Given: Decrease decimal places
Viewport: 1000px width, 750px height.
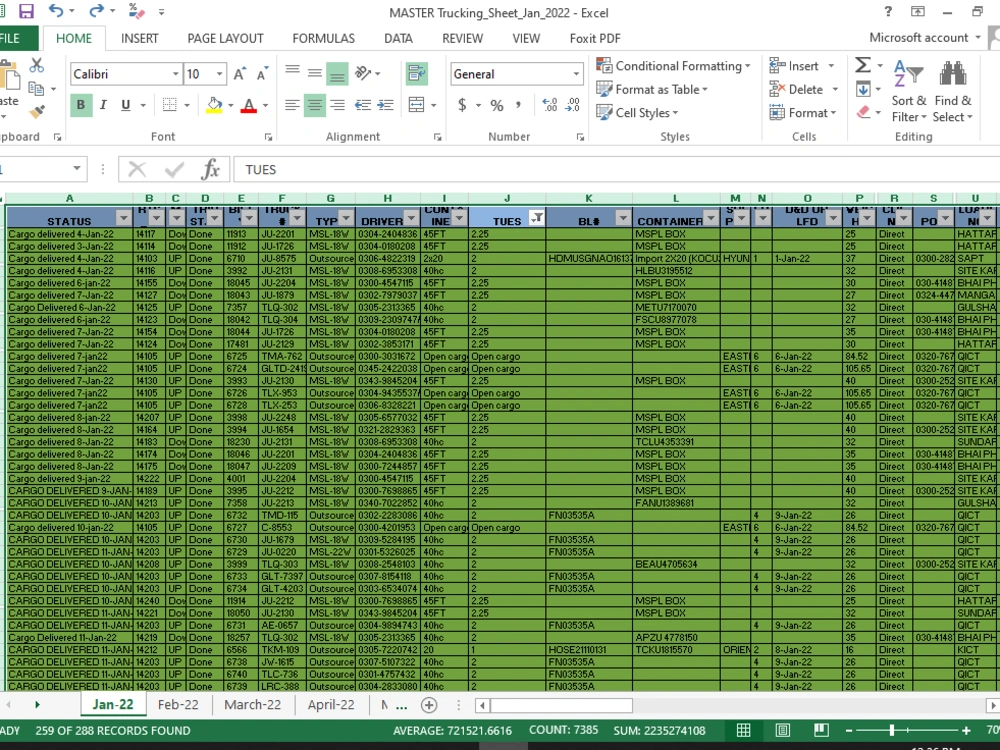Looking at the screenshot, I should [573, 105].
